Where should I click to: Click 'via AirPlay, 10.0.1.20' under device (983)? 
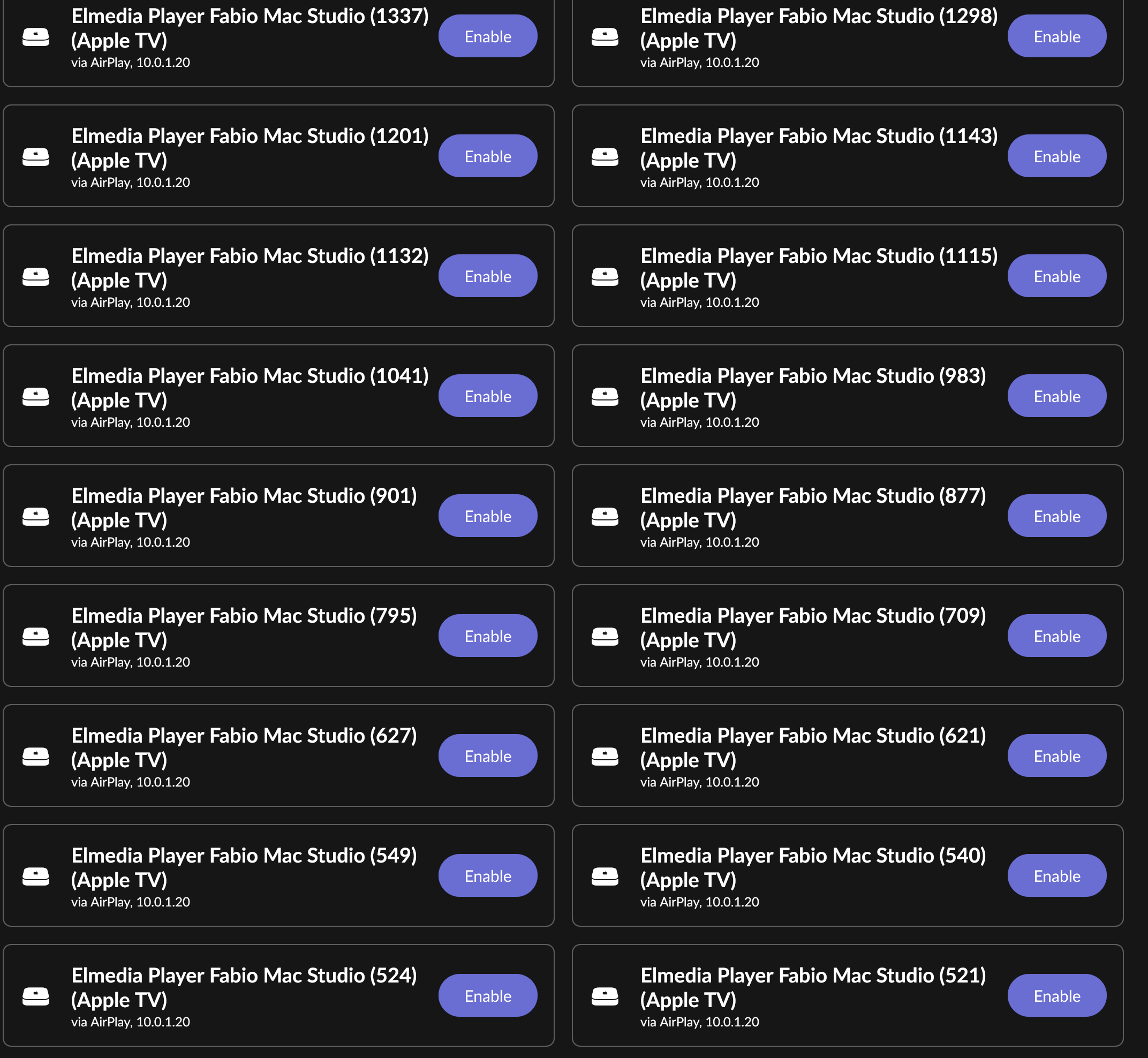click(700, 422)
